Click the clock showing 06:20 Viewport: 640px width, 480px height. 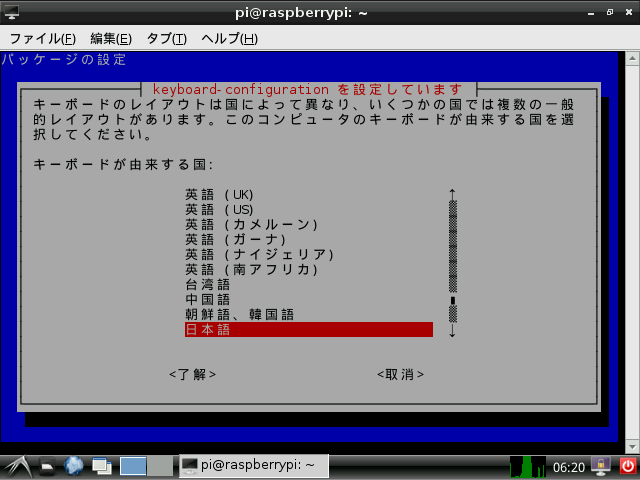coord(569,467)
